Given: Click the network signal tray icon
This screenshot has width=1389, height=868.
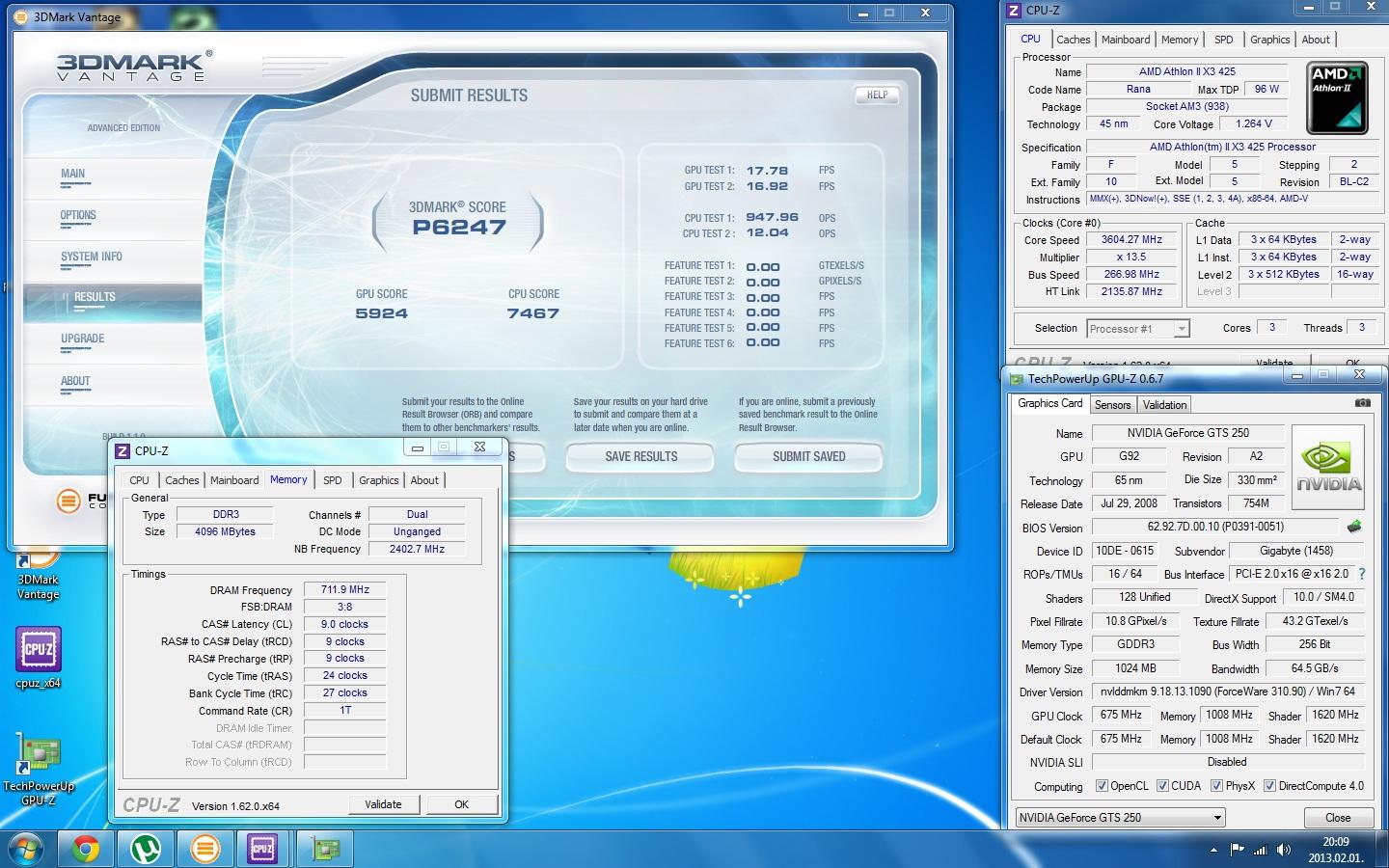Looking at the screenshot, I should tap(1260, 850).
